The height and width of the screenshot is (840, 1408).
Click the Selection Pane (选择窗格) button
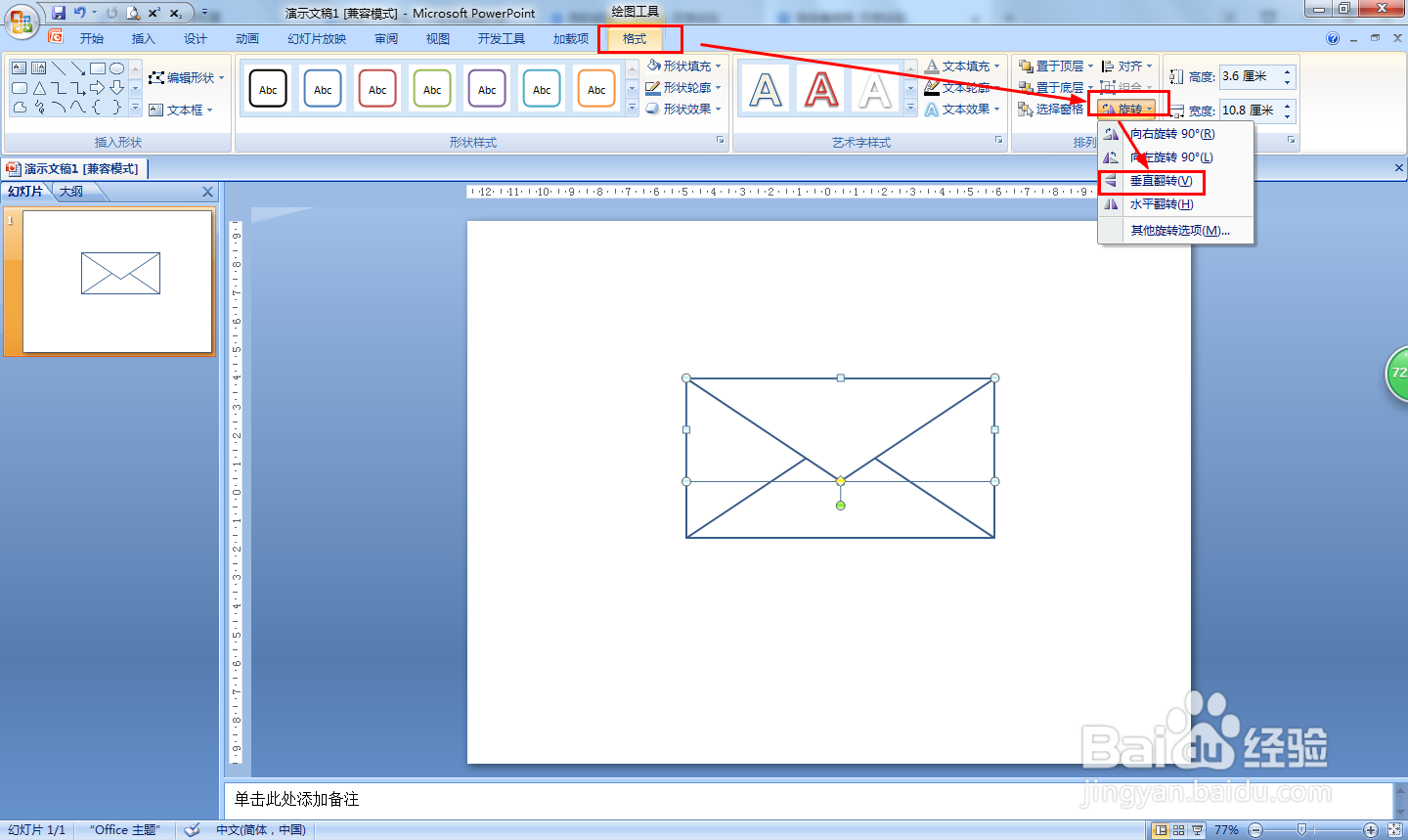click(1051, 109)
